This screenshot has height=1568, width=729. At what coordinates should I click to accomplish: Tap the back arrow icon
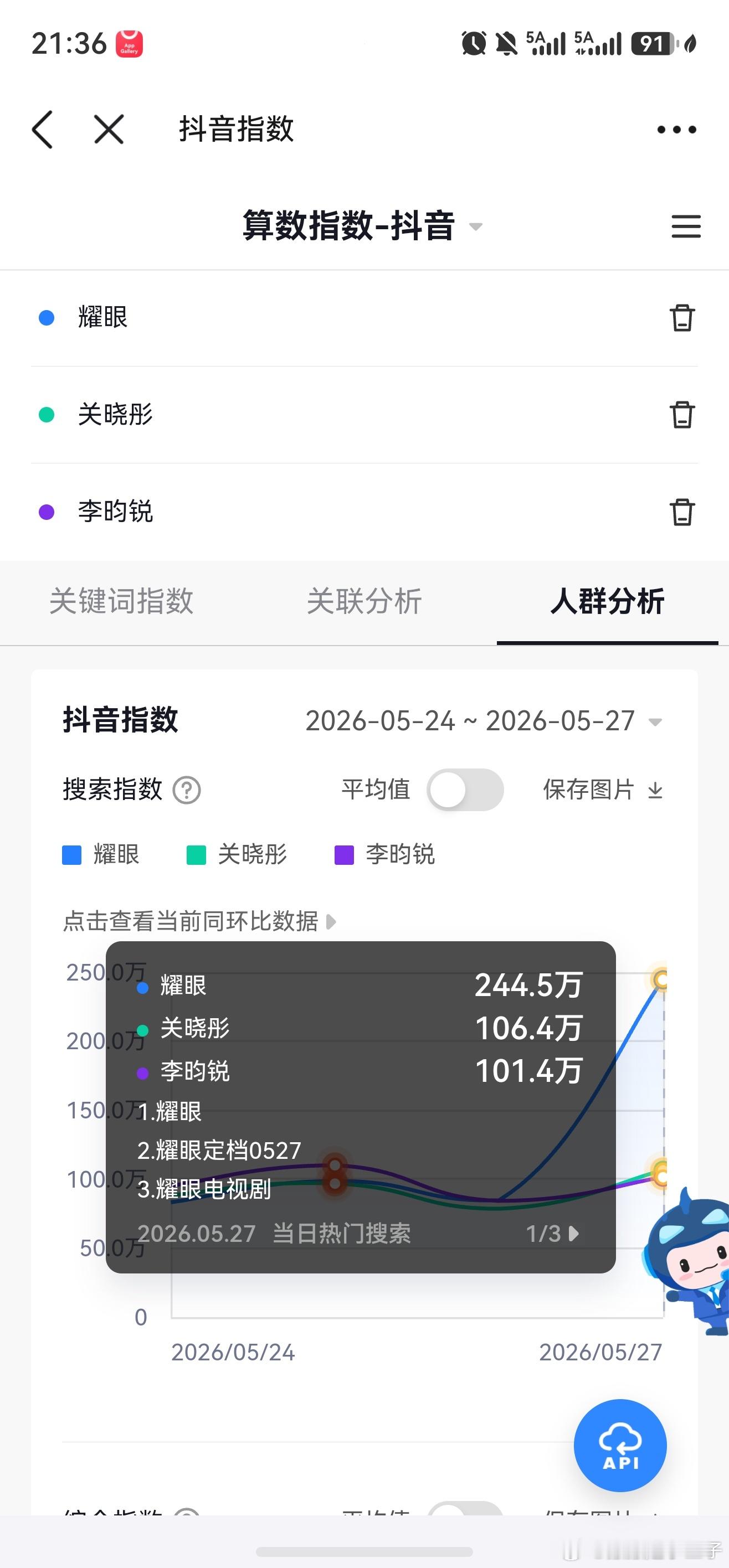[43, 129]
